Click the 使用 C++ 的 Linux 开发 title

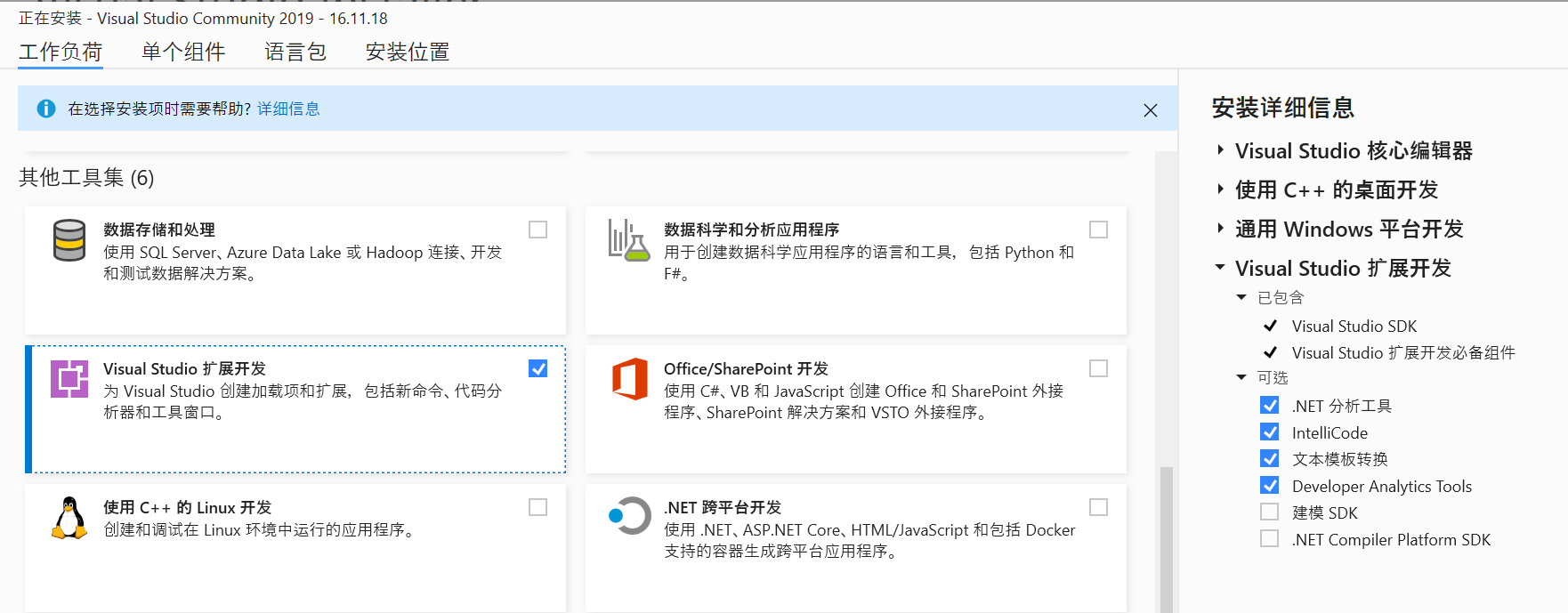pyautogui.click(x=187, y=507)
